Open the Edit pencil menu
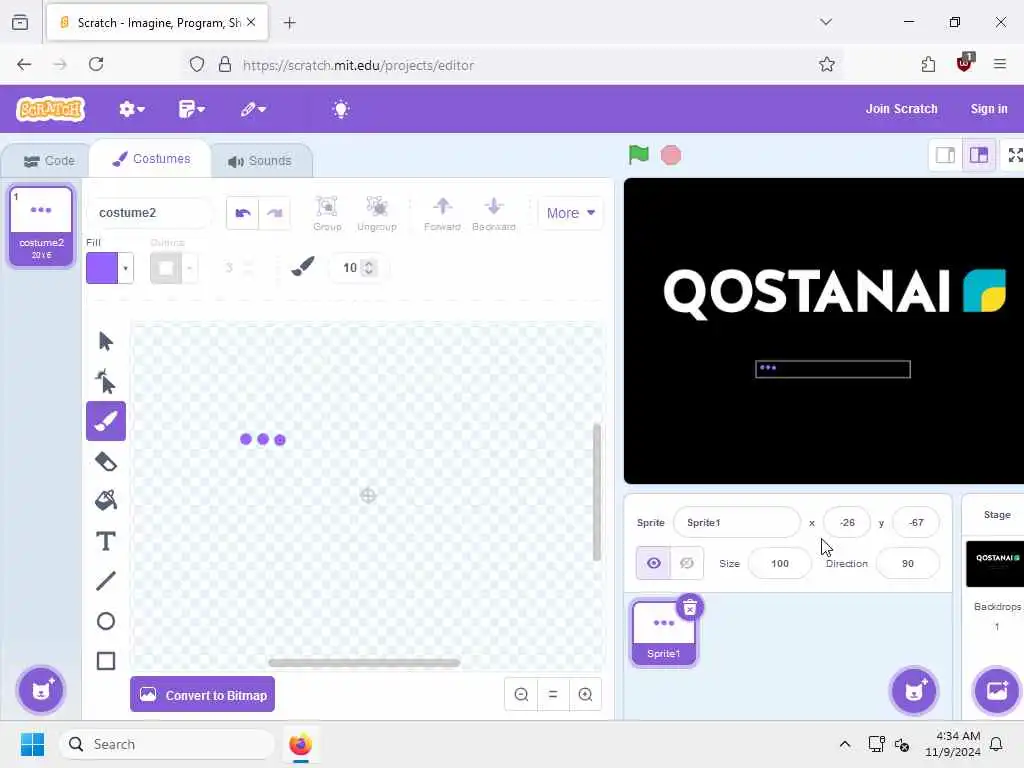The image size is (1024, 768). 252,109
